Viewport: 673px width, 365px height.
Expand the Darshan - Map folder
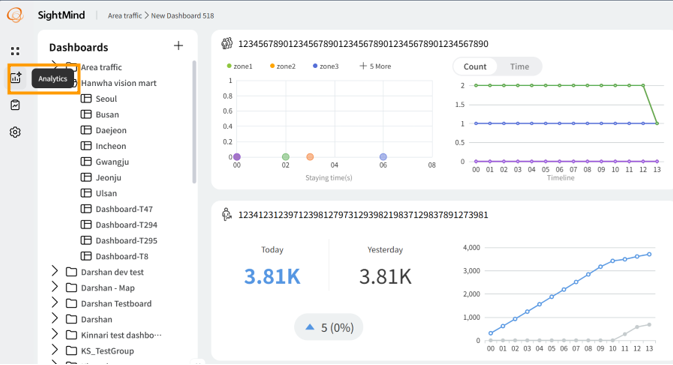pyautogui.click(x=55, y=287)
